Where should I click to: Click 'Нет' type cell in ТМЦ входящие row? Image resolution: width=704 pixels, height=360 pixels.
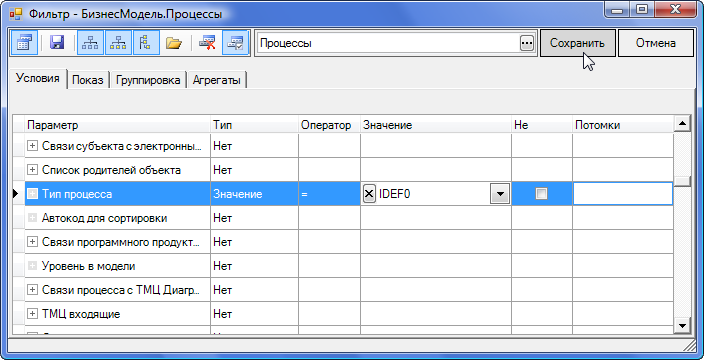(x=255, y=314)
